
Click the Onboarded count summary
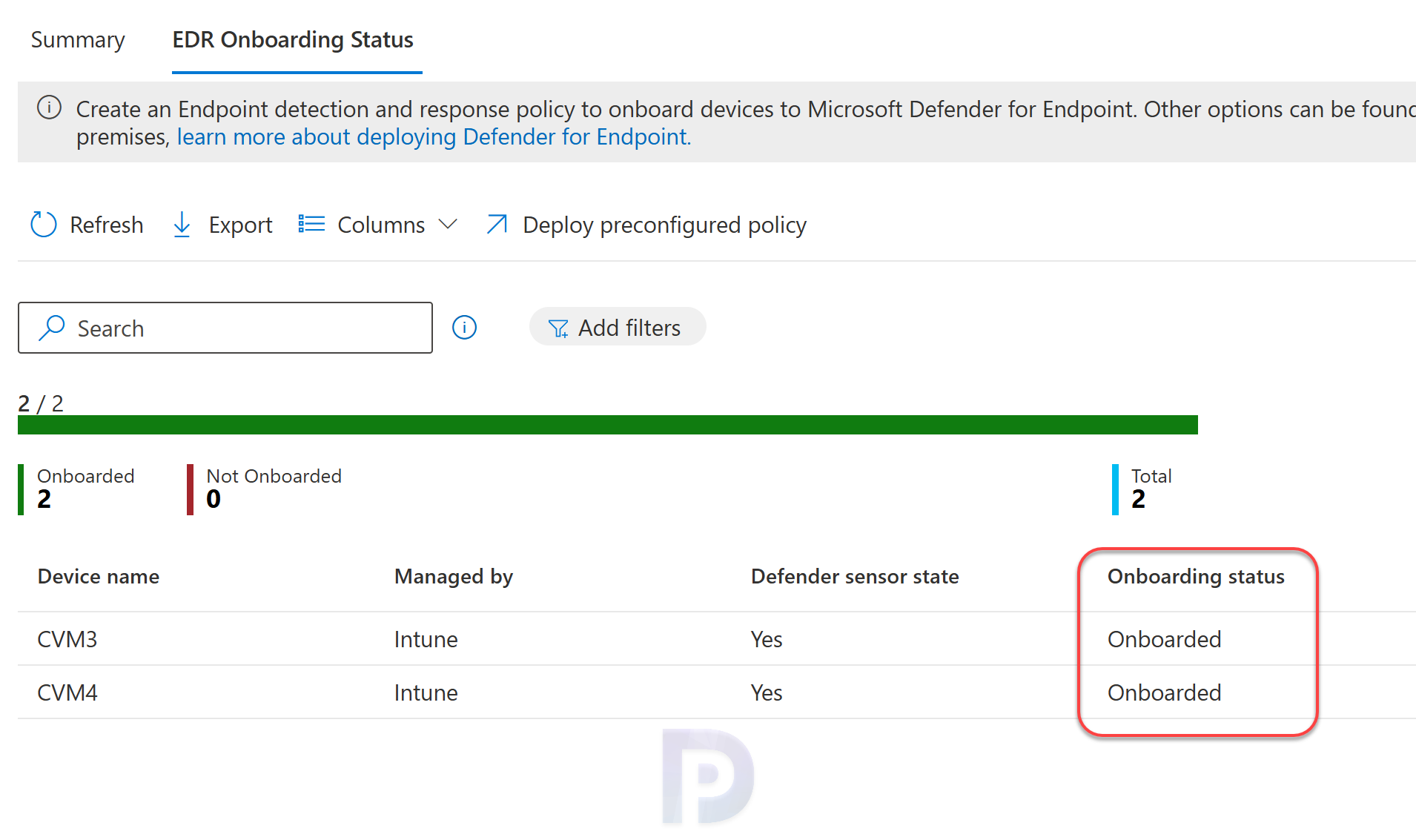77,489
